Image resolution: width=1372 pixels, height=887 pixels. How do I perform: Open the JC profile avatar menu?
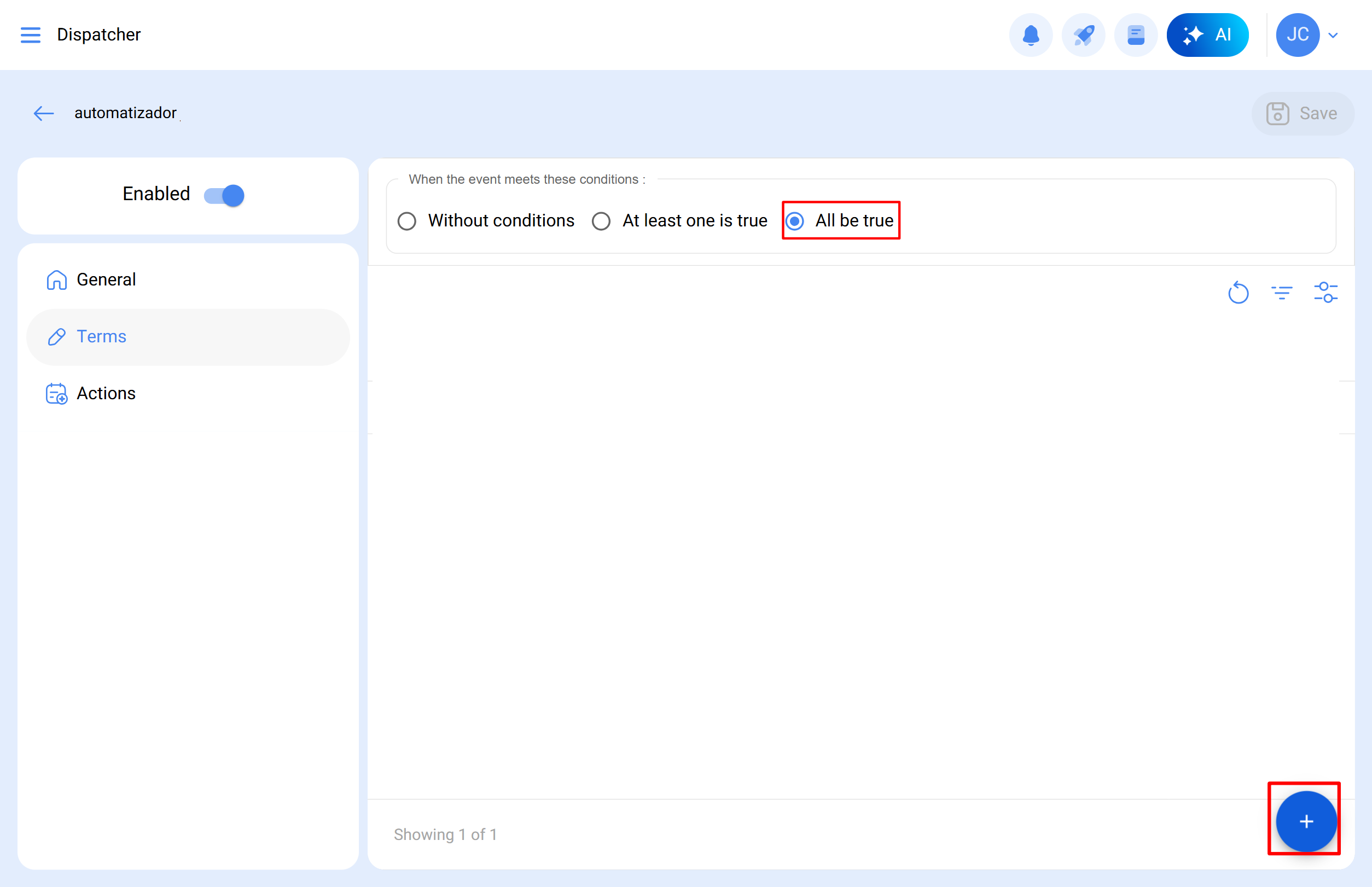pyautogui.click(x=1297, y=35)
